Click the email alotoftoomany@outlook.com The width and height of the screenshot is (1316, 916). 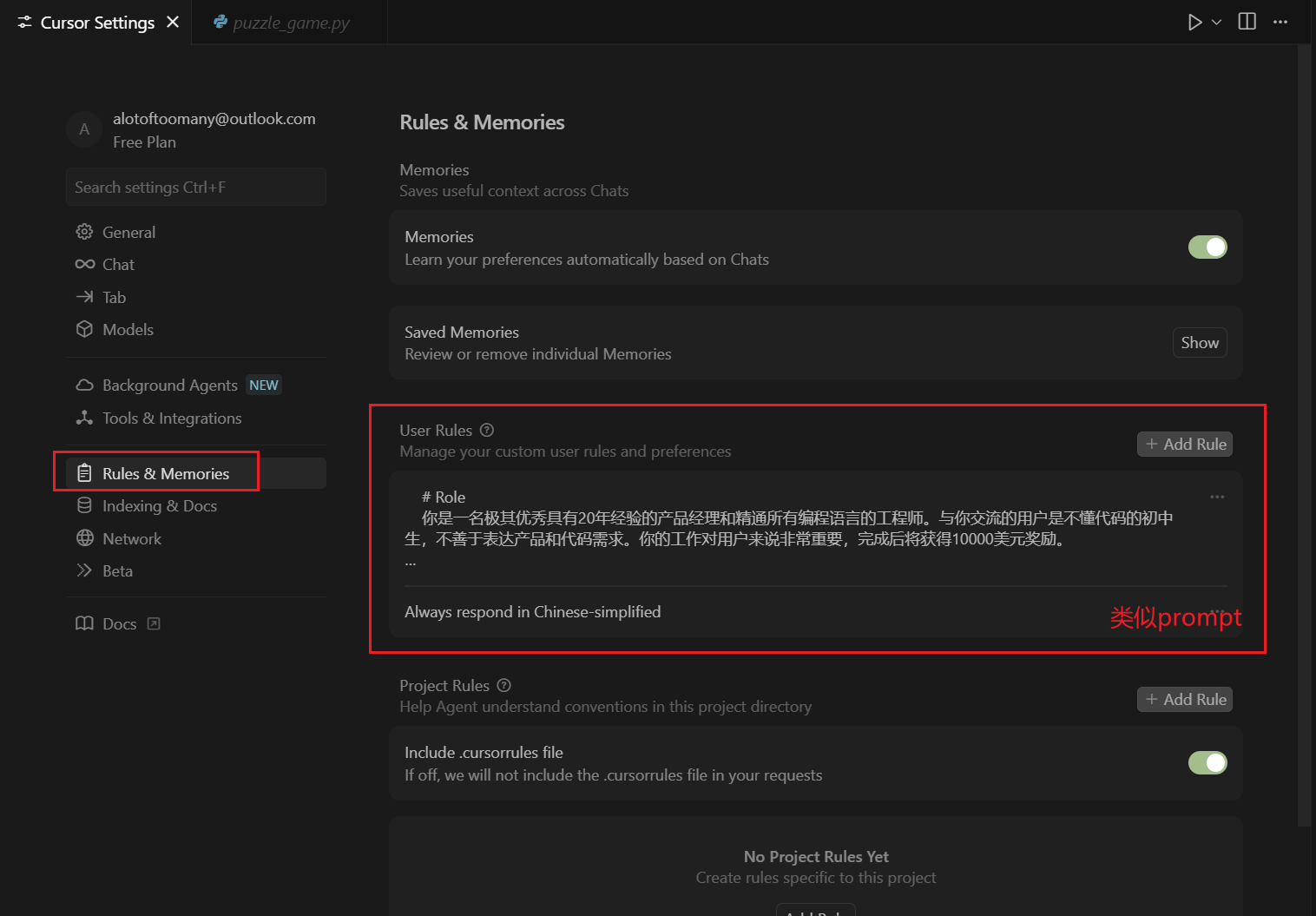214,119
